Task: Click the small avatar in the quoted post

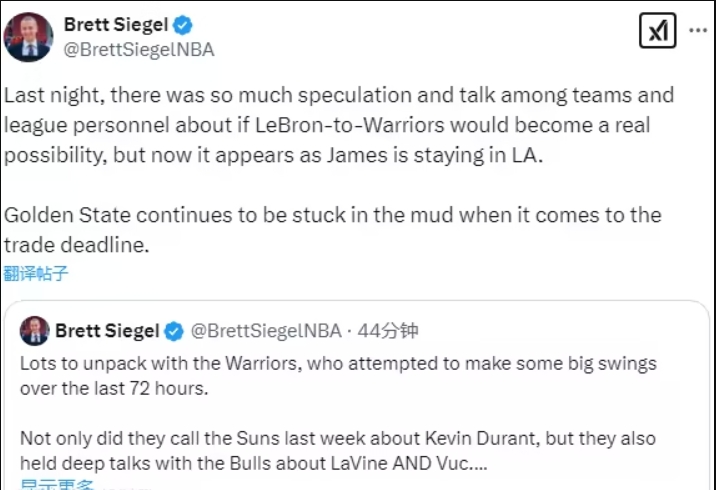Action: (34, 331)
